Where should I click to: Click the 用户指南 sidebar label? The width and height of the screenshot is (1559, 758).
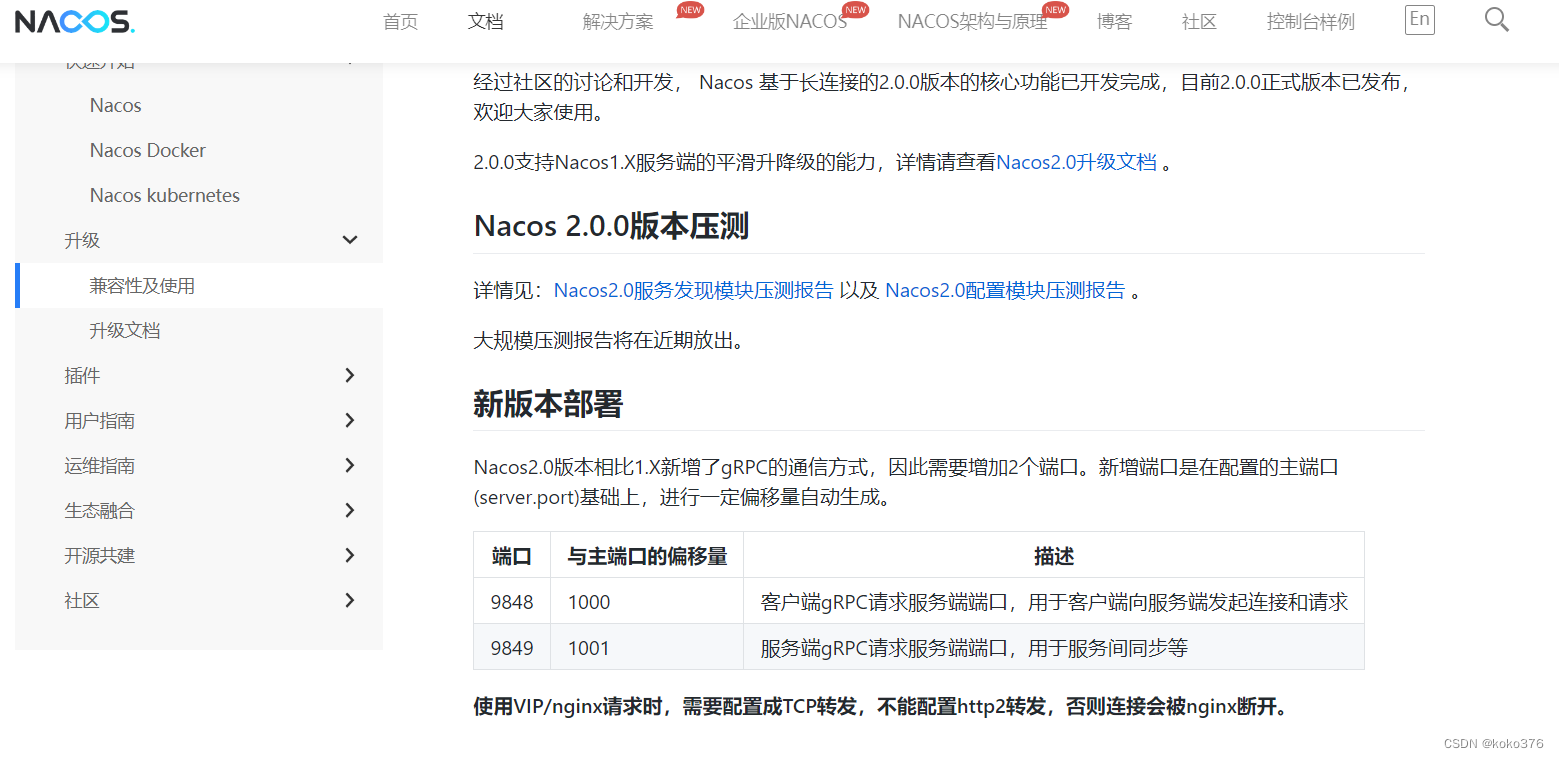coord(99,420)
